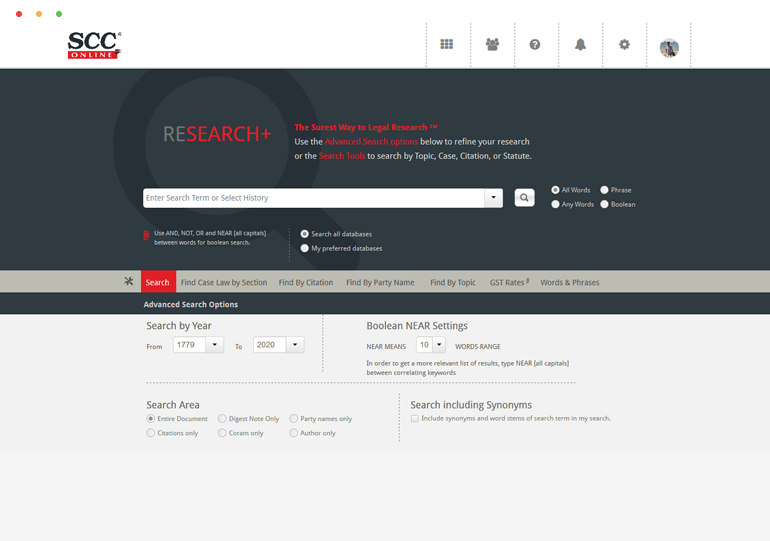Click the Search Tools link
The width and height of the screenshot is (770, 541).
(342, 156)
